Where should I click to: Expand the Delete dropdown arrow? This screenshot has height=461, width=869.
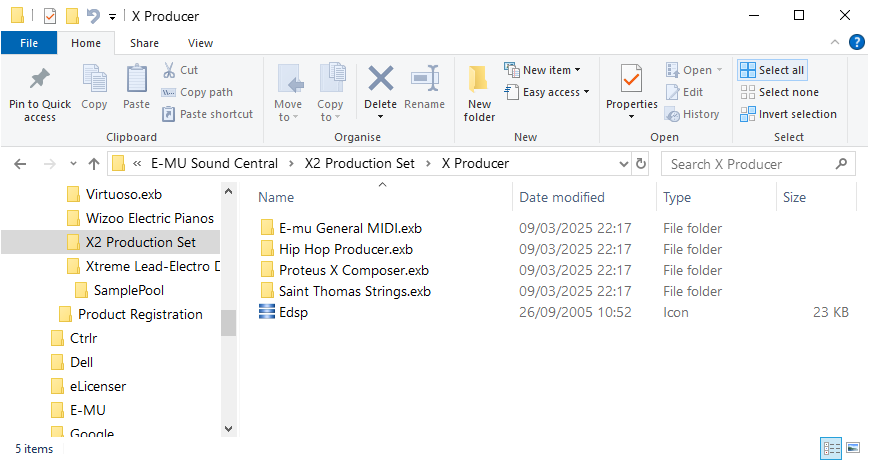(x=381, y=117)
